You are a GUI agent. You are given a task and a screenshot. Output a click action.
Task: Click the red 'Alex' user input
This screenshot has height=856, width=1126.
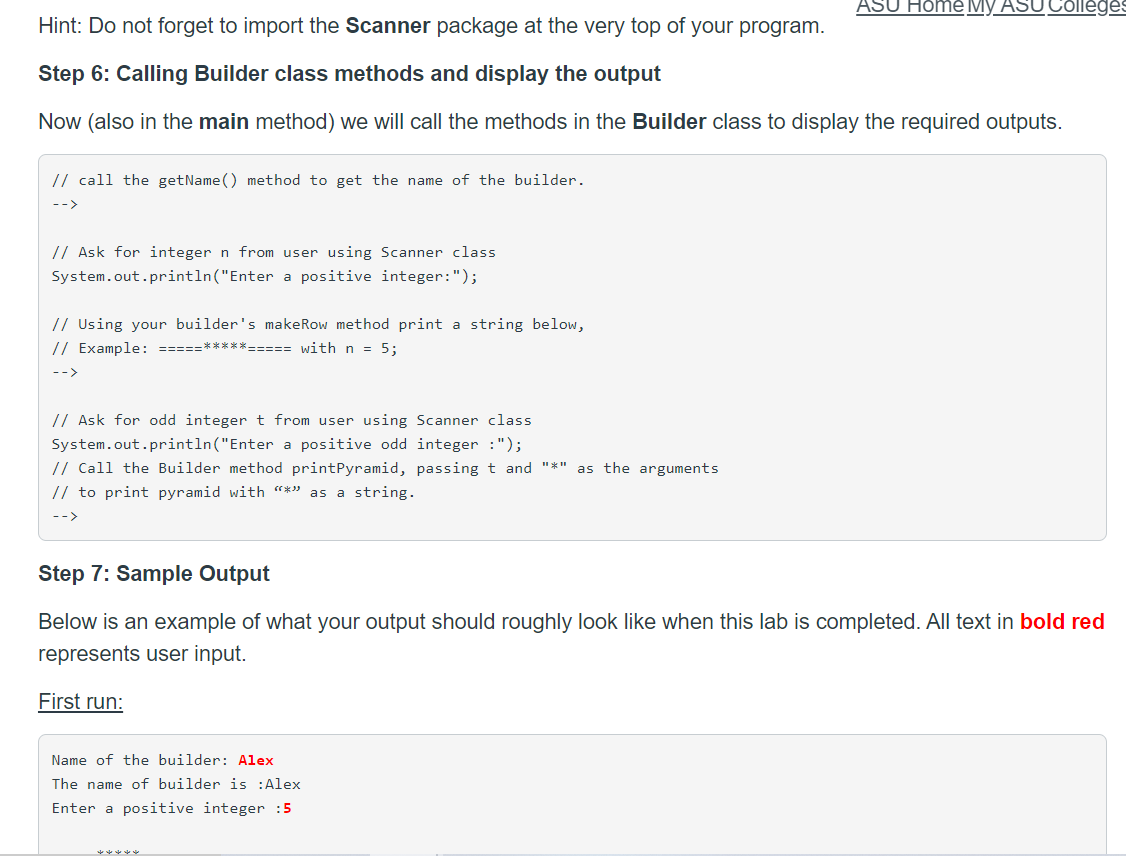(x=256, y=760)
